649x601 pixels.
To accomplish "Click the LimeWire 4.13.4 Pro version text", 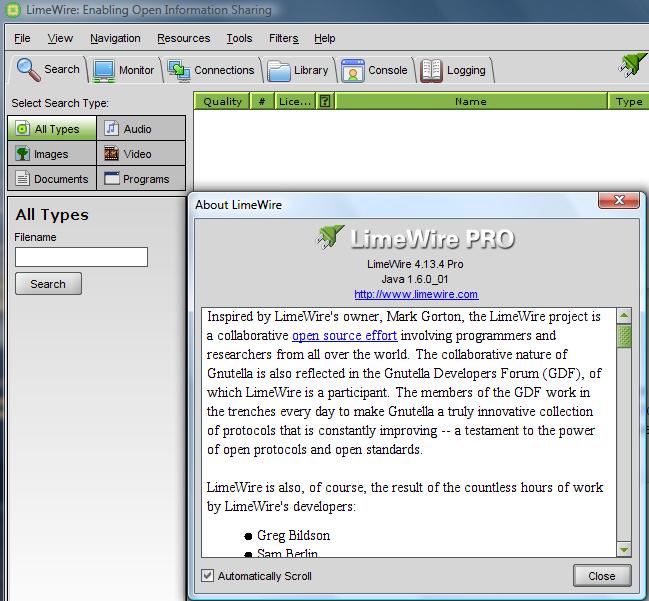I will 415,264.
